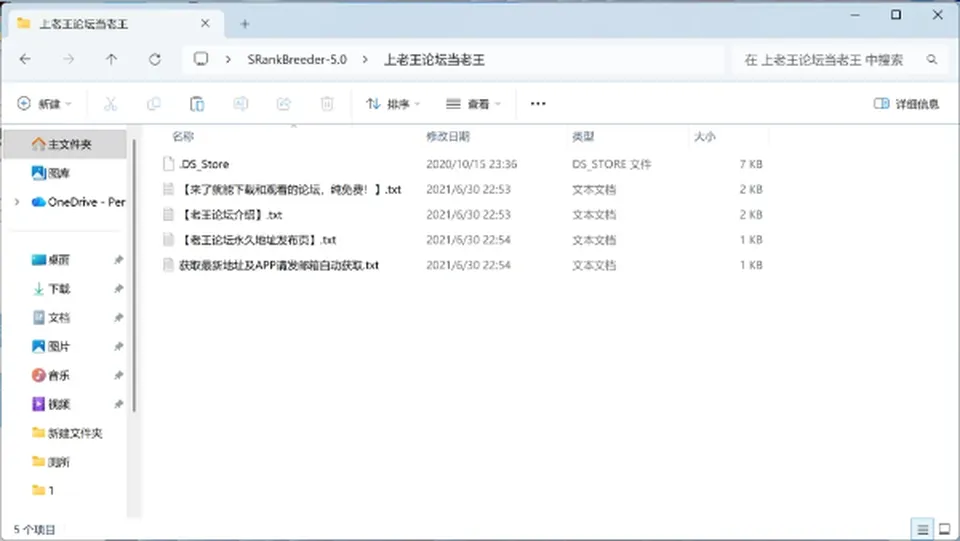Viewport: 960px width, 541px height.
Task: Open the View dropdown menu
Action: (473, 104)
